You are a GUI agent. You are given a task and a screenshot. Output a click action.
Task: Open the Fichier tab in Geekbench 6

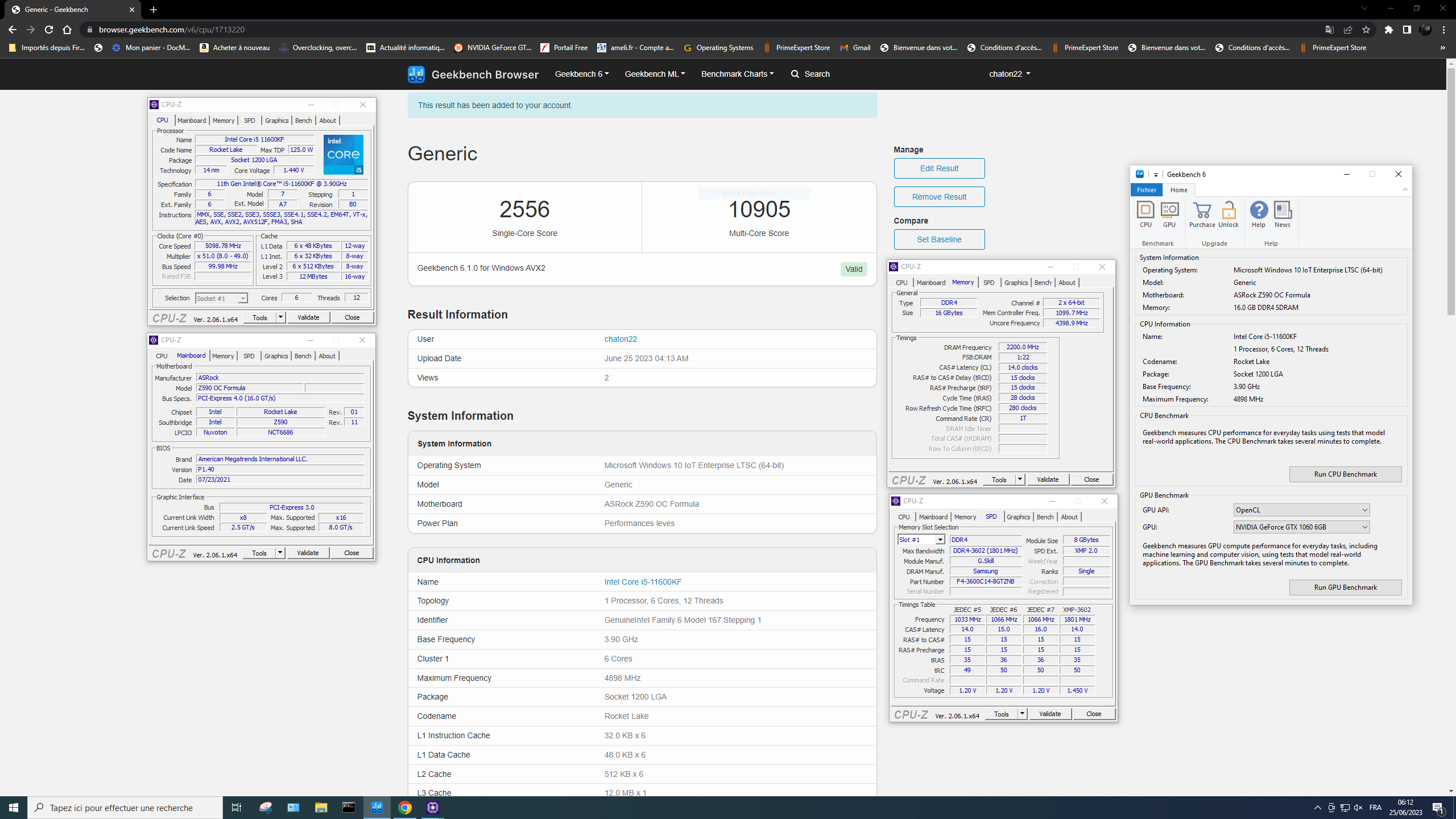click(x=1147, y=190)
